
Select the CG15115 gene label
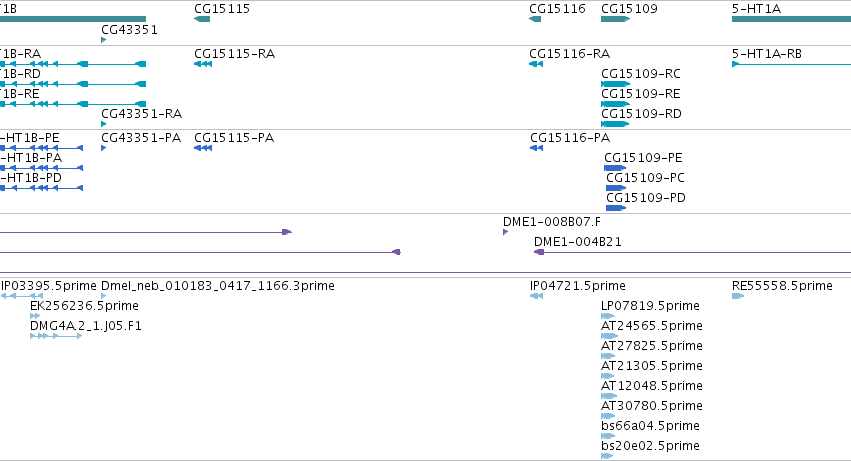(222, 9)
